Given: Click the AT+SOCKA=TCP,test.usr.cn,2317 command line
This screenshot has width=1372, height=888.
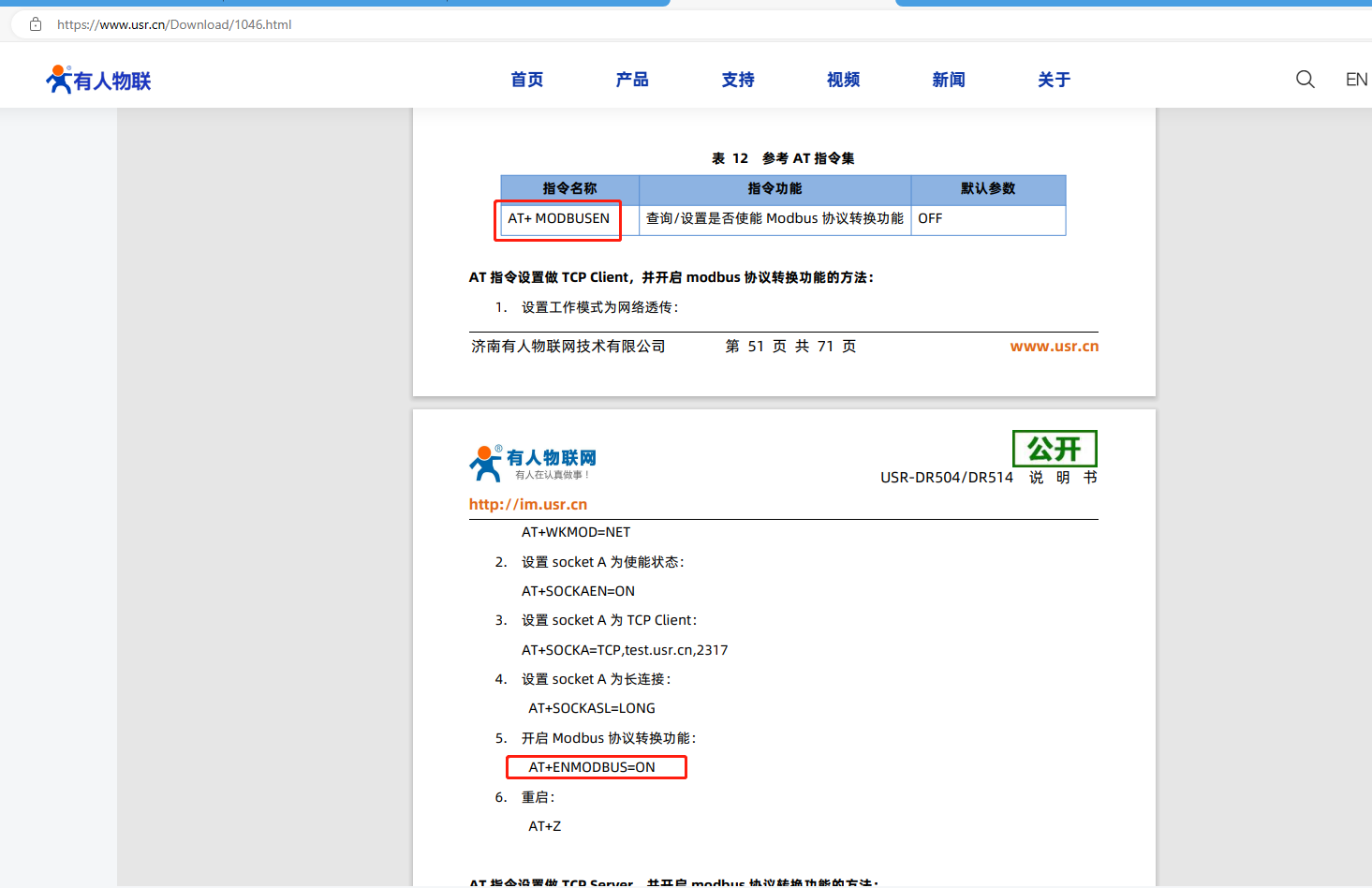Looking at the screenshot, I should click(x=625, y=650).
